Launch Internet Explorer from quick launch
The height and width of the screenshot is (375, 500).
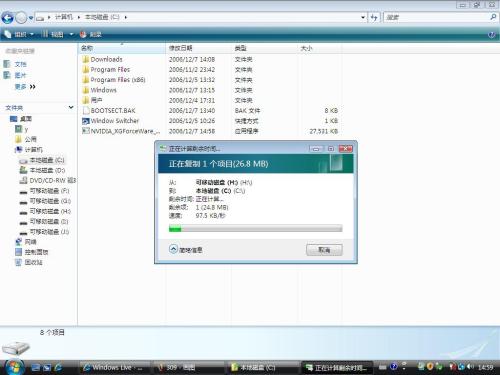click(58, 367)
